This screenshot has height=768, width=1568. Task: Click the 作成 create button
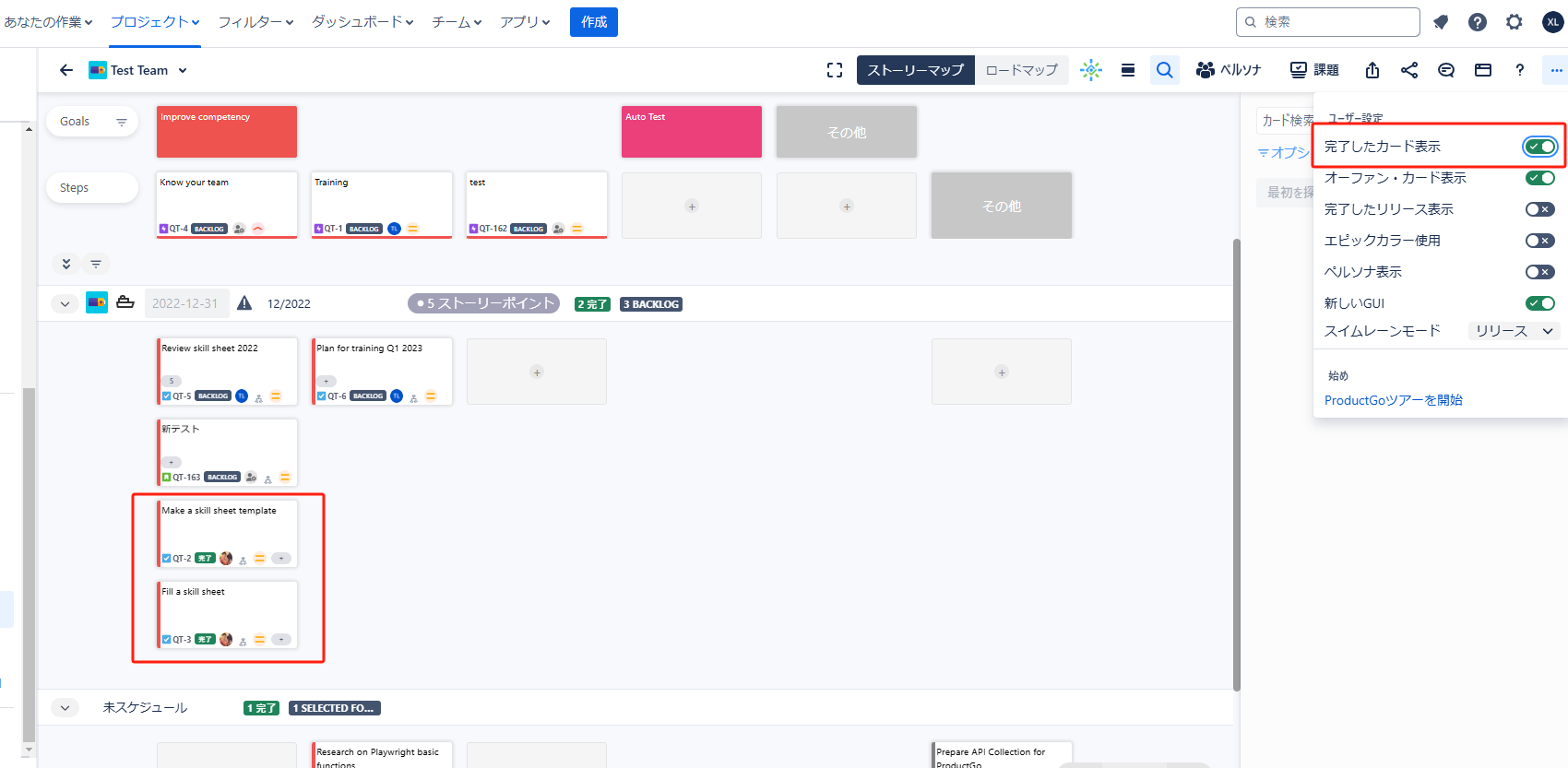(593, 22)
